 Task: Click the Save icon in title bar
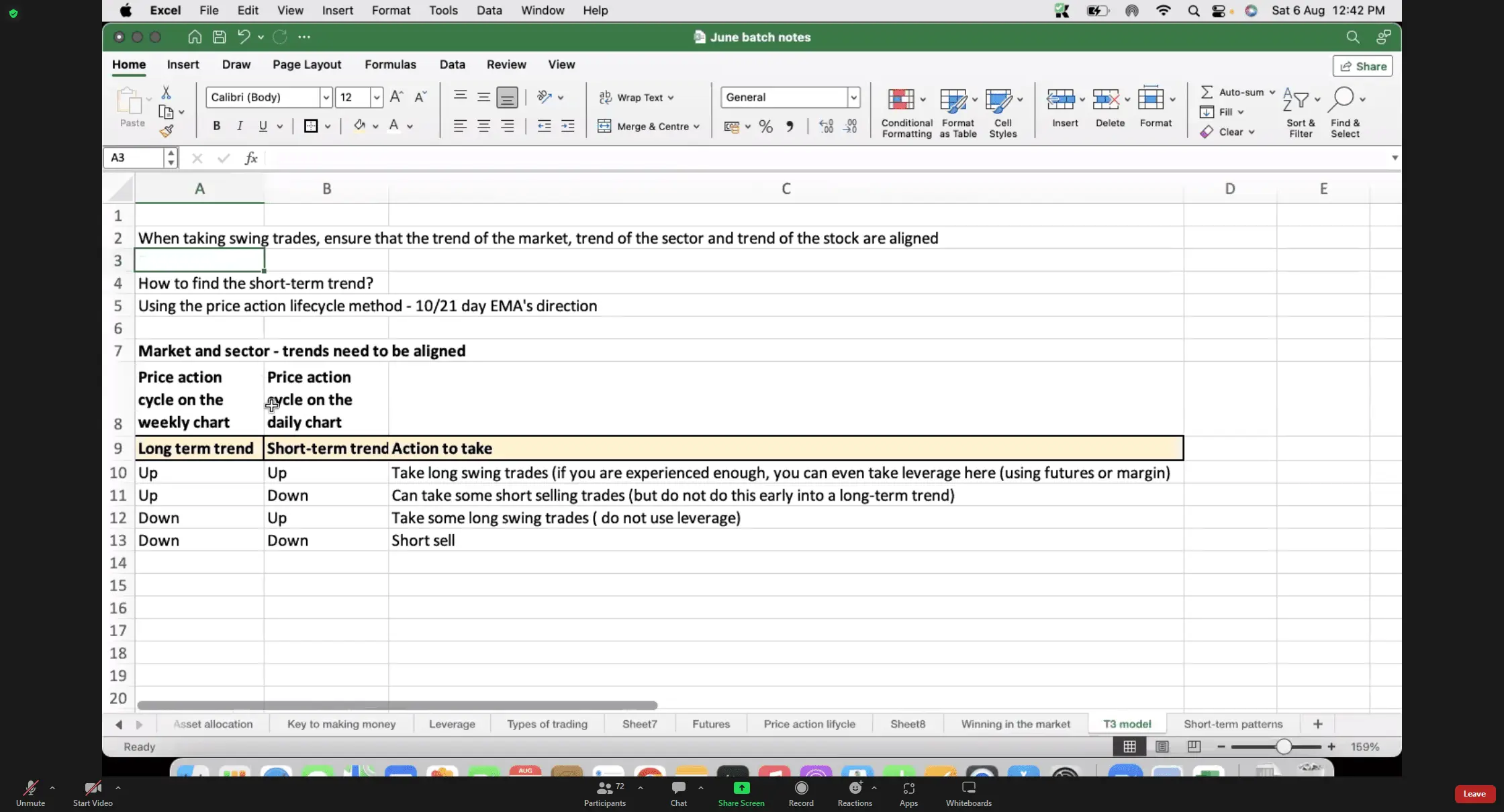219,37
